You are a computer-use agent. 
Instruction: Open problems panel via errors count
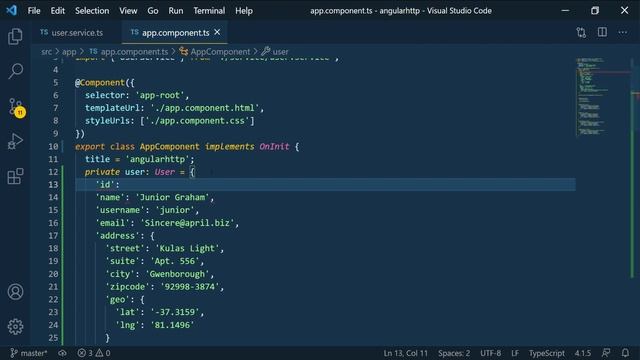[85, 353]
